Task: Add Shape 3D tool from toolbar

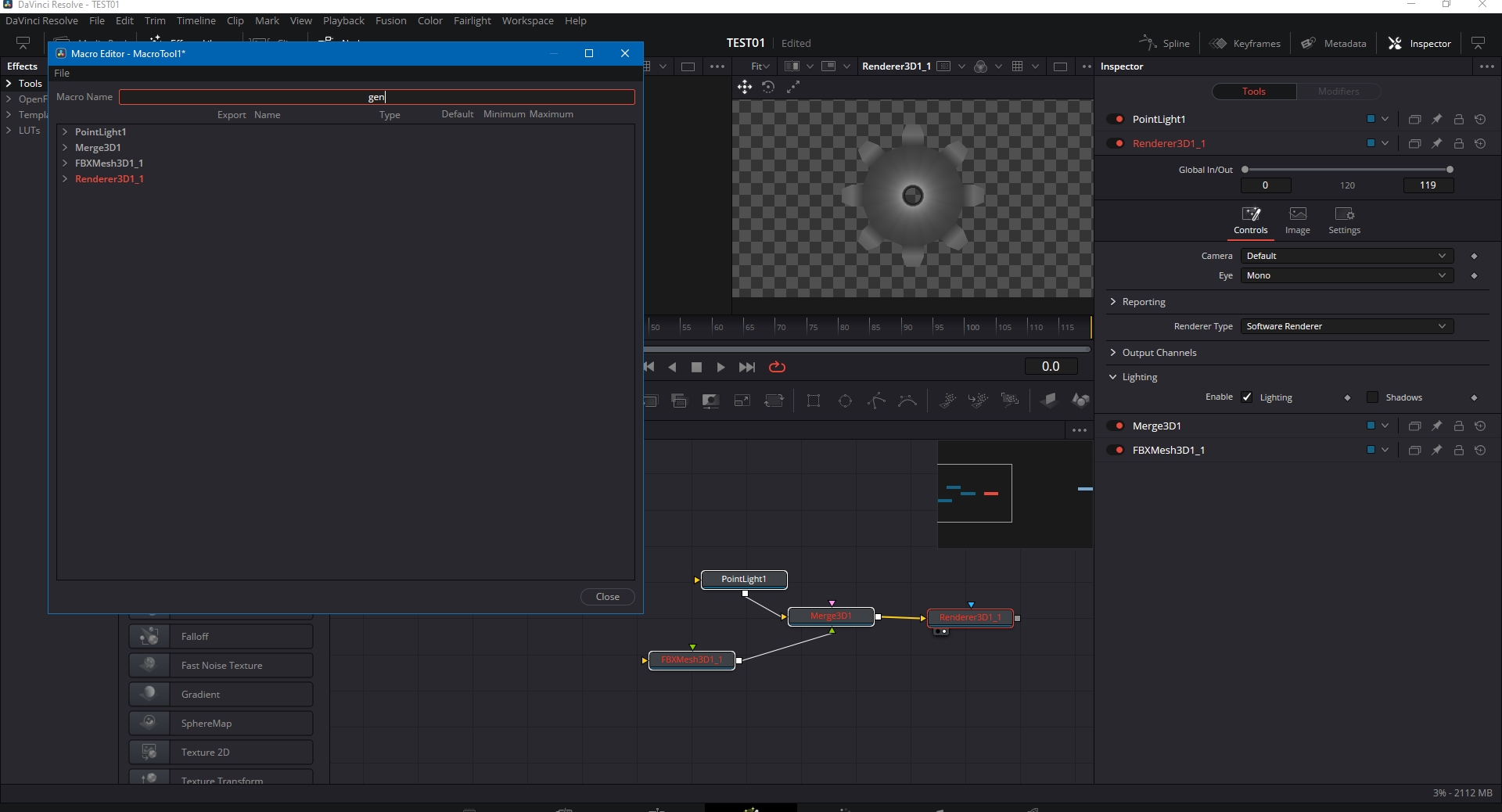Action: point(1080,401)
